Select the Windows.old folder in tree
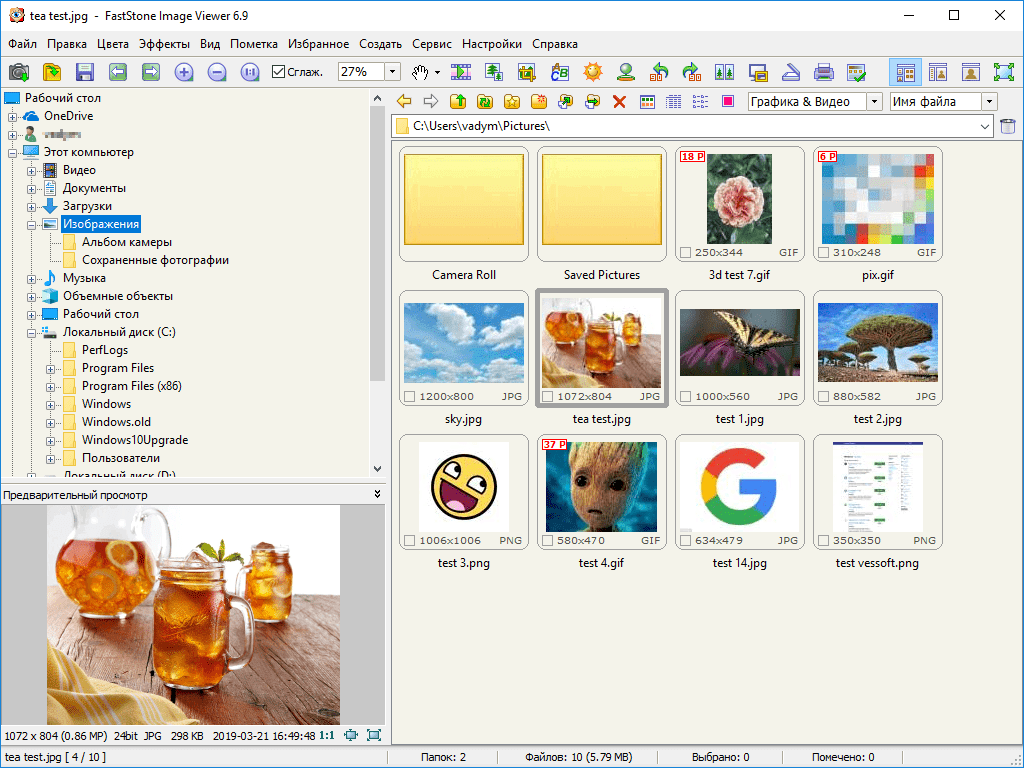This screenshot has width=1024, height=768. [x=116, y=422]
